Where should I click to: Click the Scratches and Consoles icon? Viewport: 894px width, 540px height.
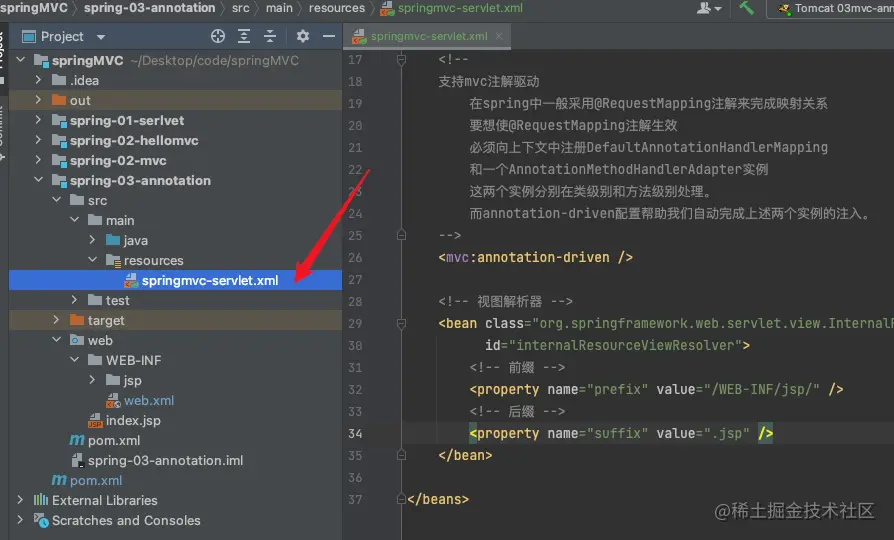click(40, 520)
